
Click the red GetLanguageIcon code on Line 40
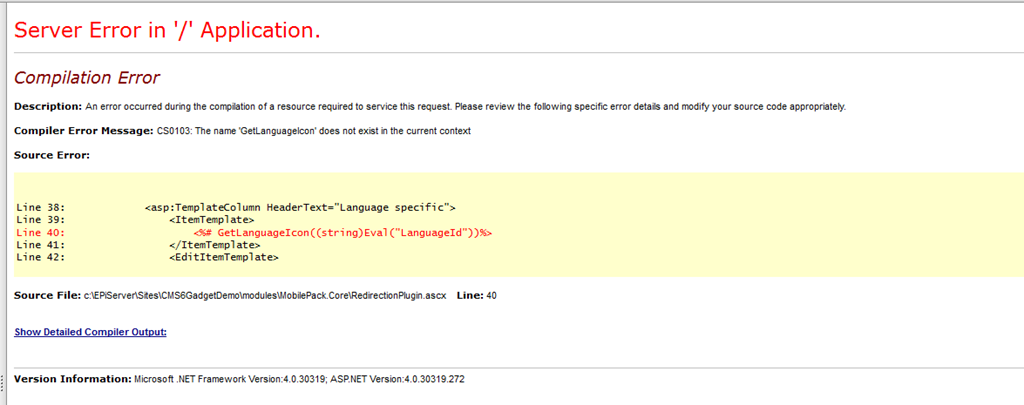tap(343, 232)
